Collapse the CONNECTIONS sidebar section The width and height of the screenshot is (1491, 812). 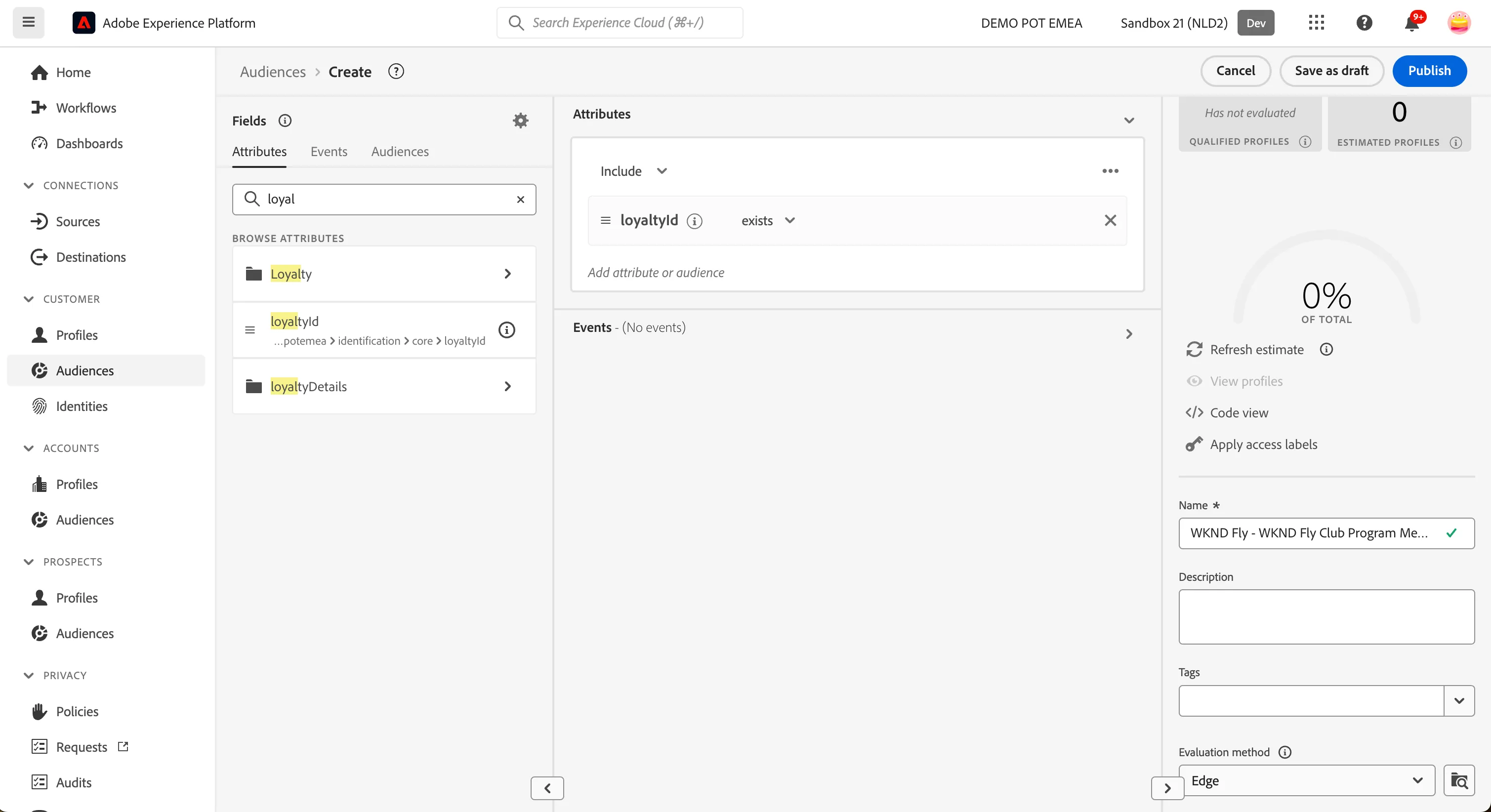[28, 185]
